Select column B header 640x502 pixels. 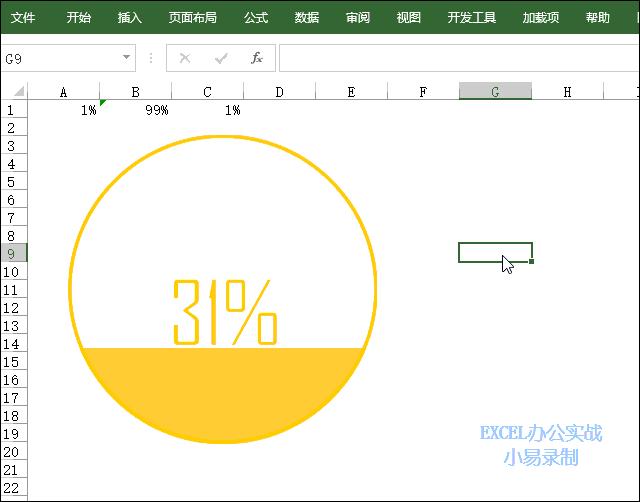(x=136, y=92)
